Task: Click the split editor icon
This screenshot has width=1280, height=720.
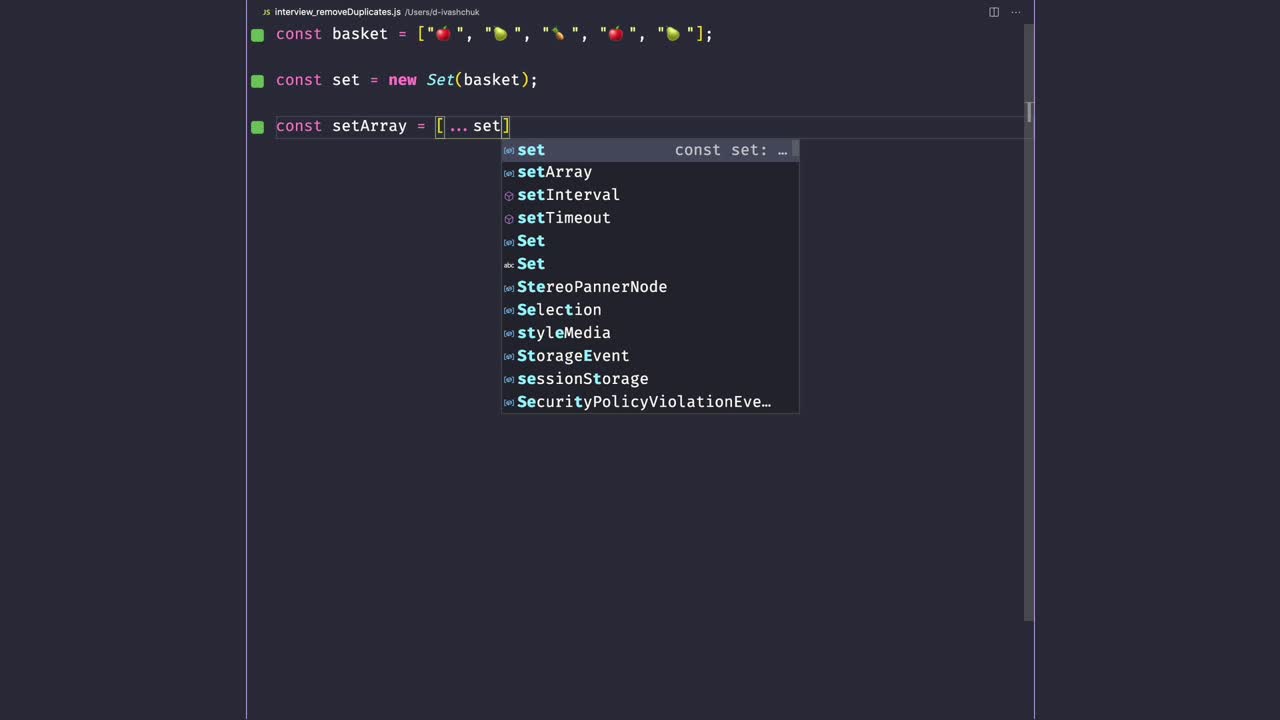Action: click(994, 12)
